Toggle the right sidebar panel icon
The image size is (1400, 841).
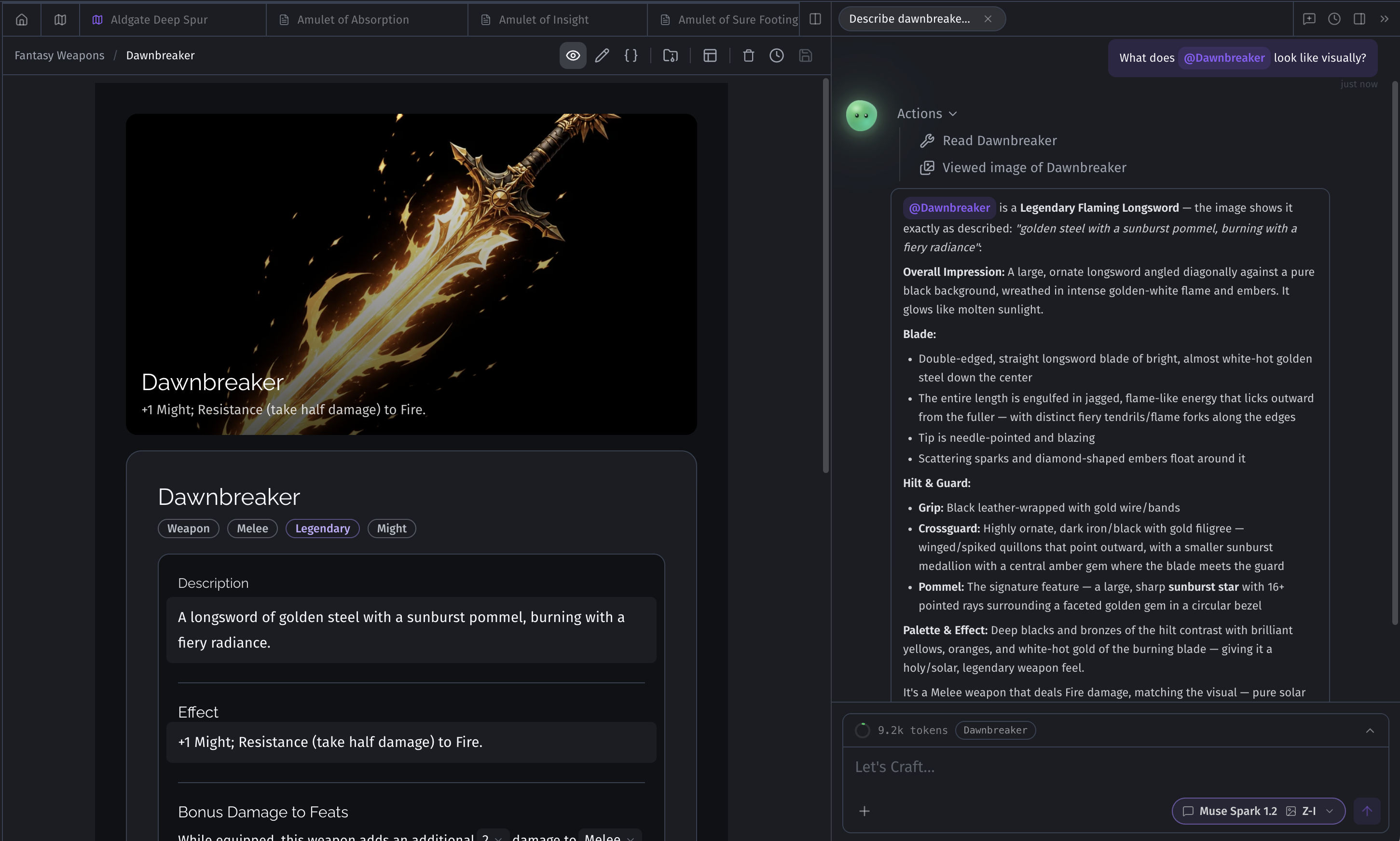[x=1359, y=19]
